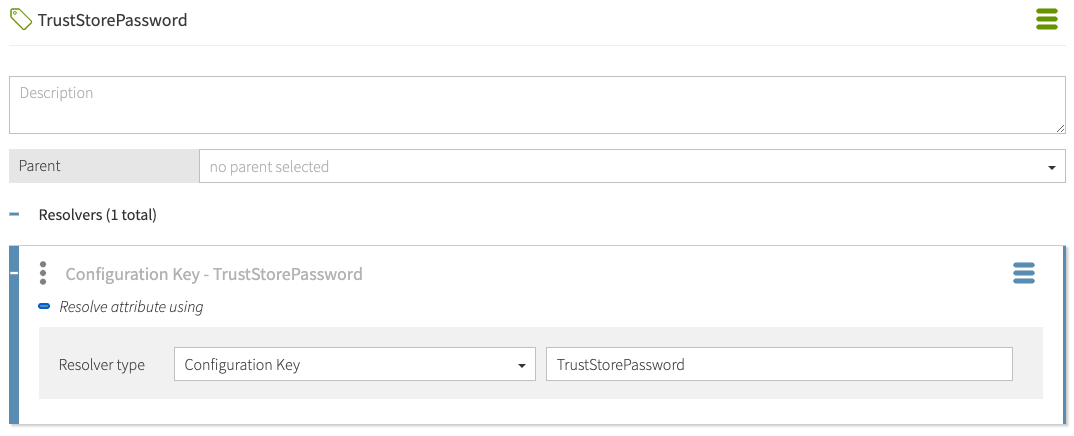Click the 'Resolvers (1 total)' heading
The image size is (1074, 436).
(97, 214)
